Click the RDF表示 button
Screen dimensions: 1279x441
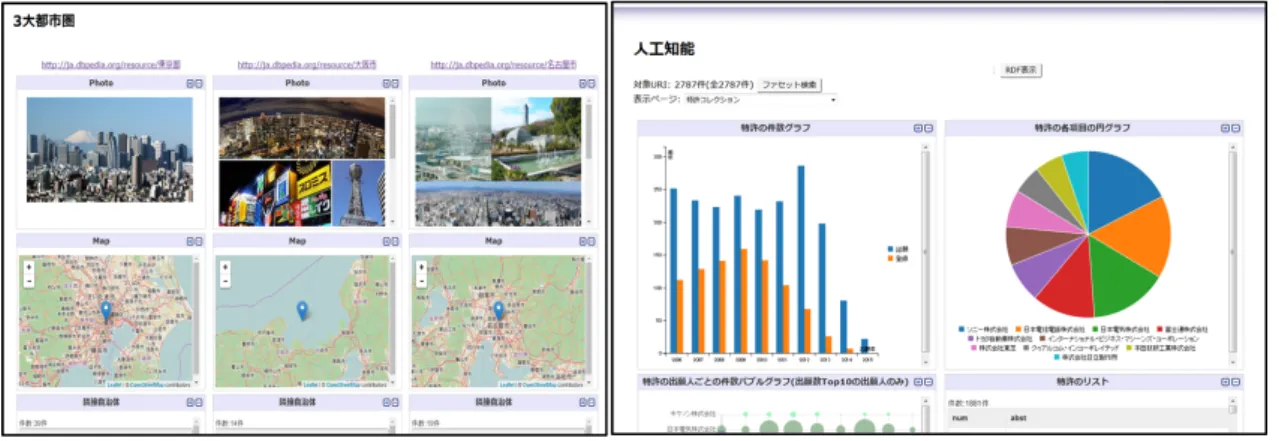click(1019, 70)
